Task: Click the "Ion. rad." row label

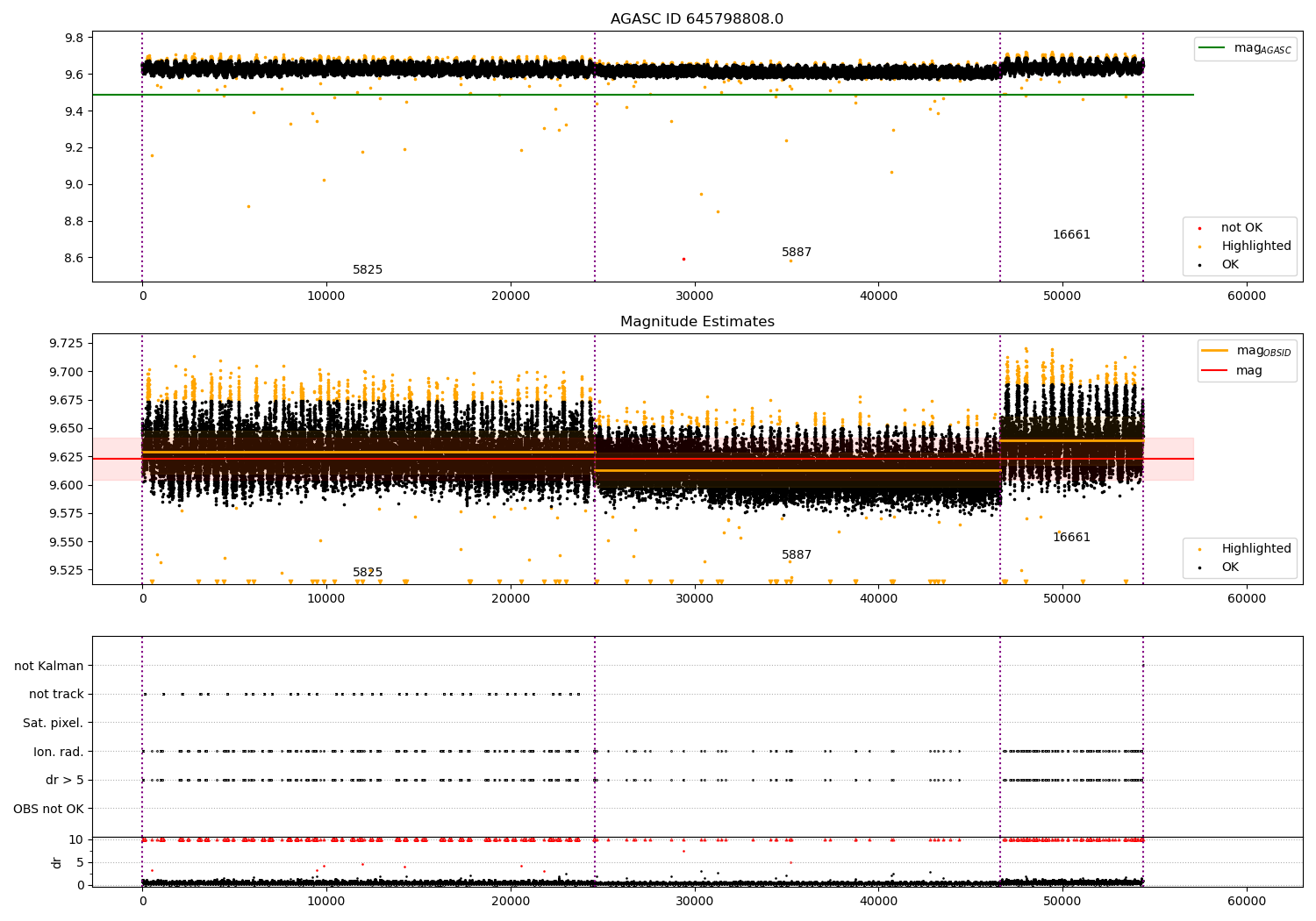Action: 59,753
